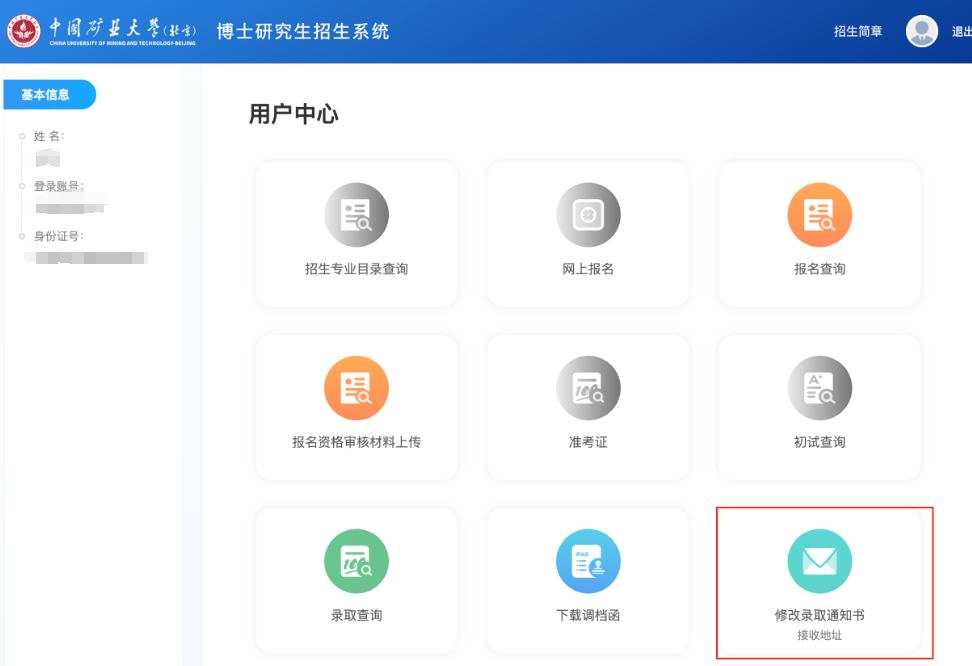Click the 姓名 field in sidebar
Viewport: 972px width, 666px height.
point(49,136)
